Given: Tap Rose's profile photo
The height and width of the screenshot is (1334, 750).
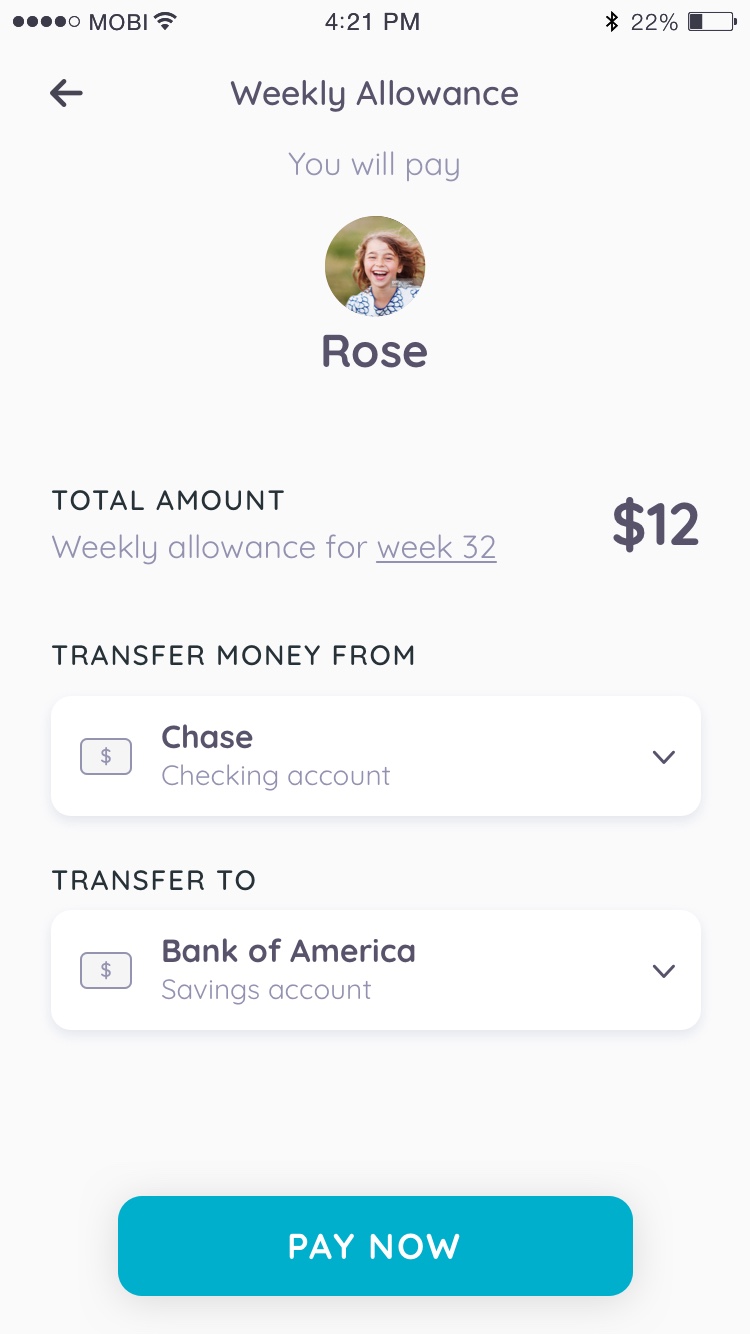Looking at the screenshot, I should (x=375, y=266).
